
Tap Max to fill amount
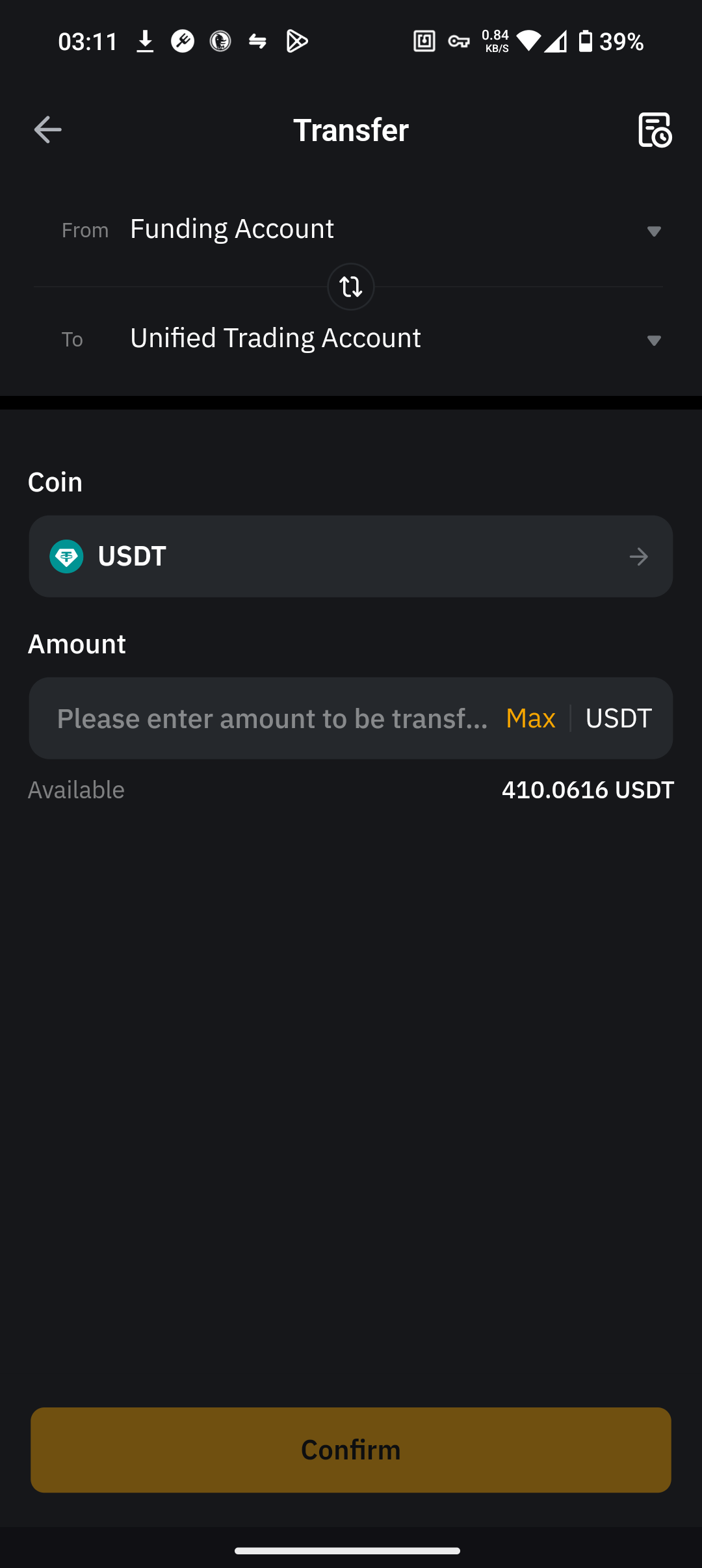point(530,718)
